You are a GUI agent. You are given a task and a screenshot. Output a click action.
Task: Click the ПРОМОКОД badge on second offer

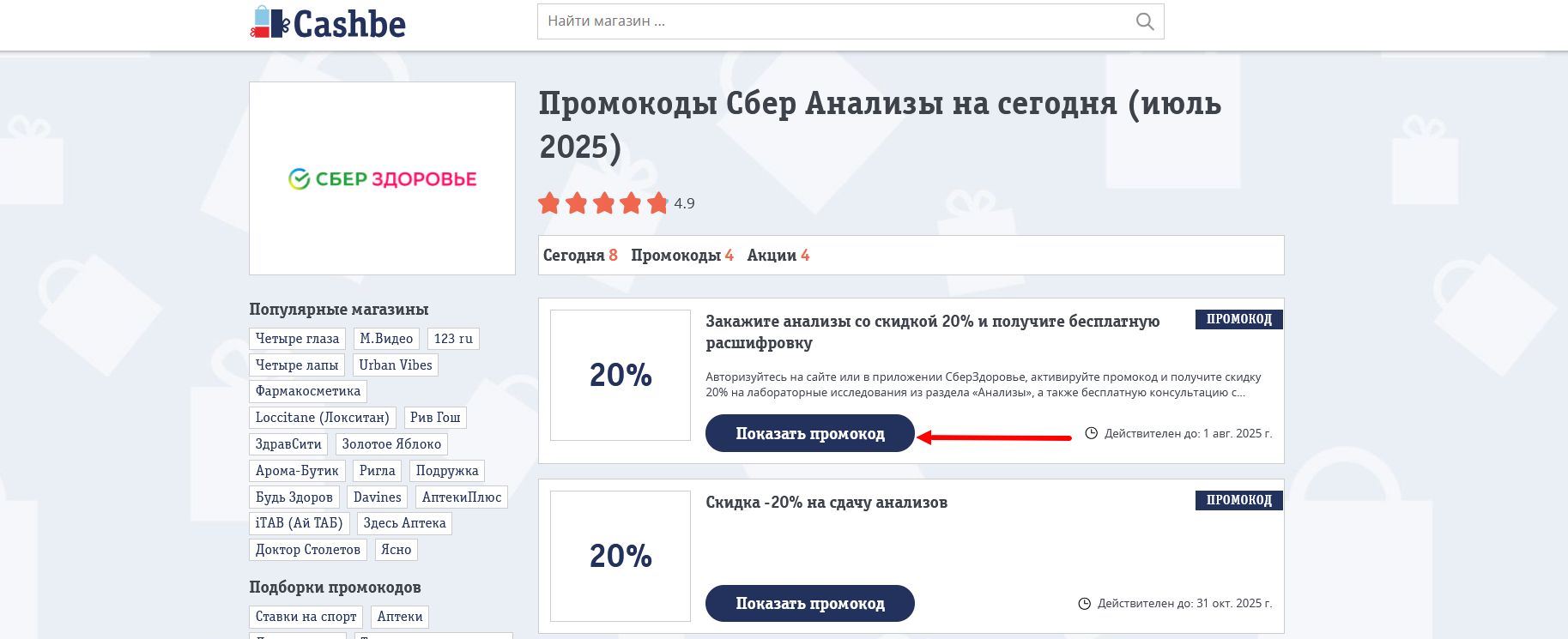click(1239, 500)
